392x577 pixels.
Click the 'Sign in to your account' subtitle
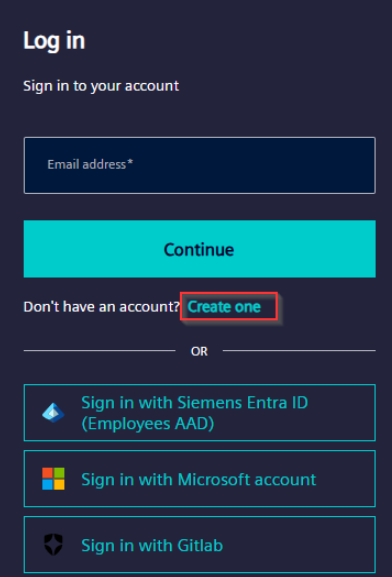(101, 86)
